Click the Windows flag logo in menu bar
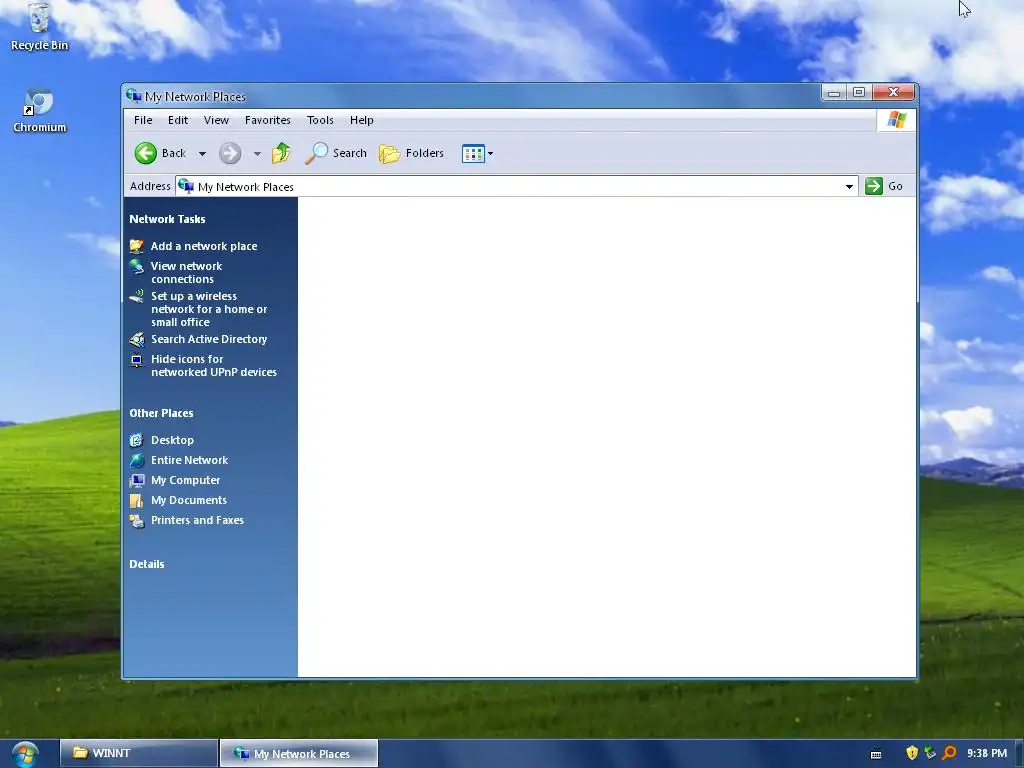Screen dimensions: 1024x768 point(897,120)
